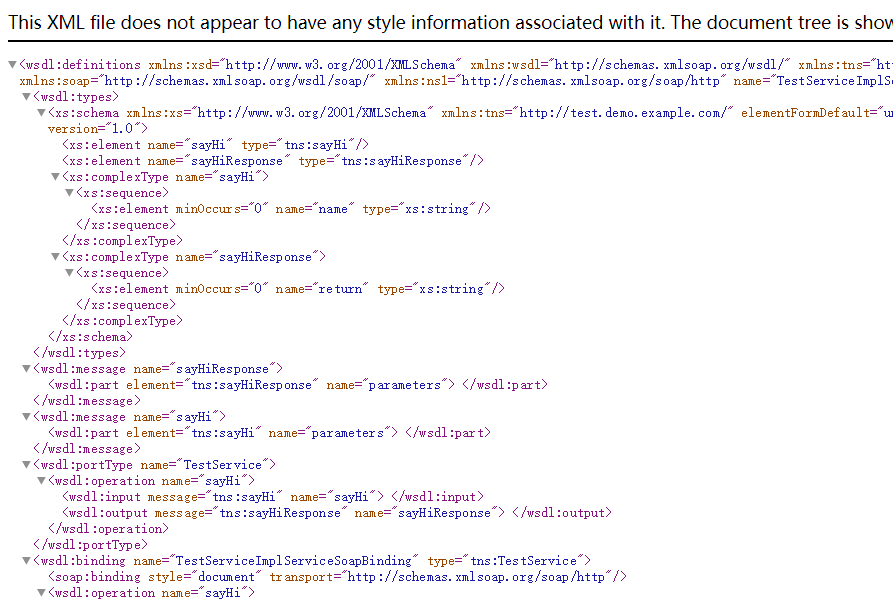893x602 pixels.
Task: Click the xs:element name="sayHi" type="tns:sayHi" line
Action: coord(216,145)
